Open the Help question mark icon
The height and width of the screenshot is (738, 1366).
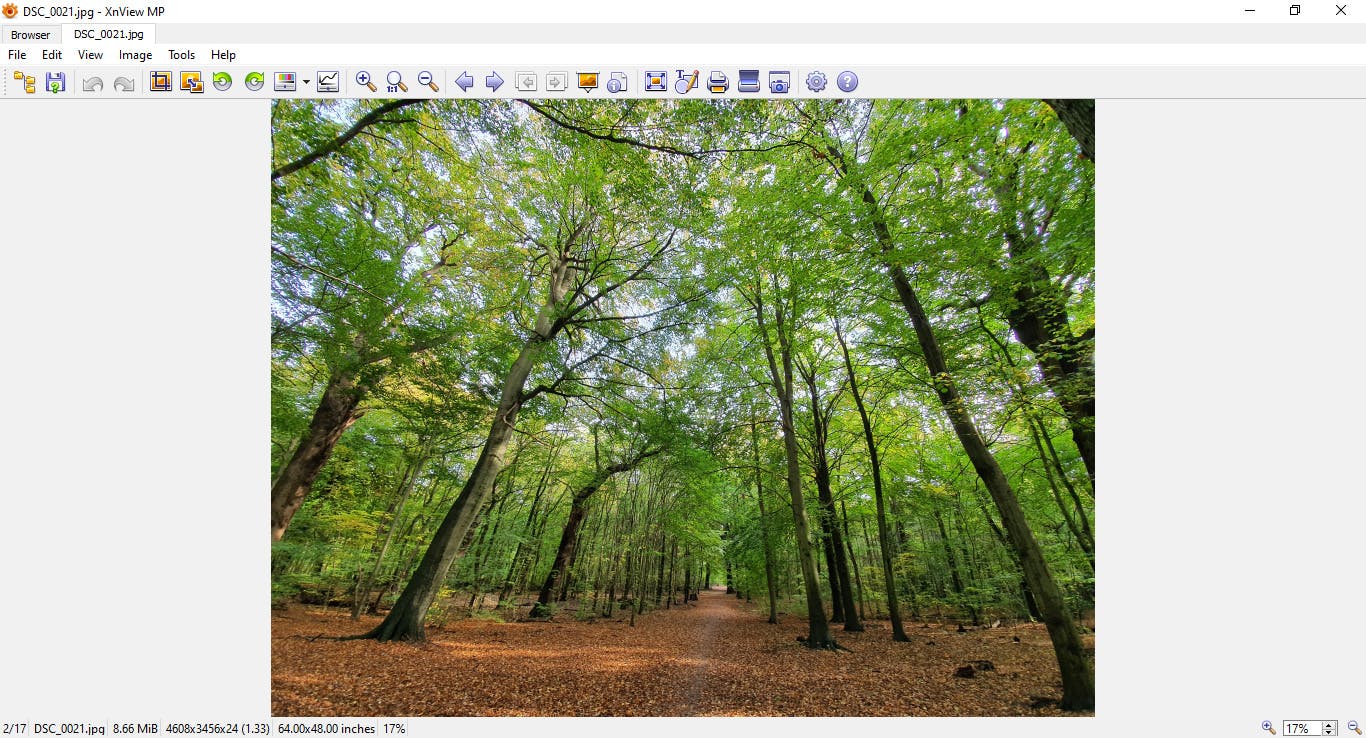(x=848, y=82)
